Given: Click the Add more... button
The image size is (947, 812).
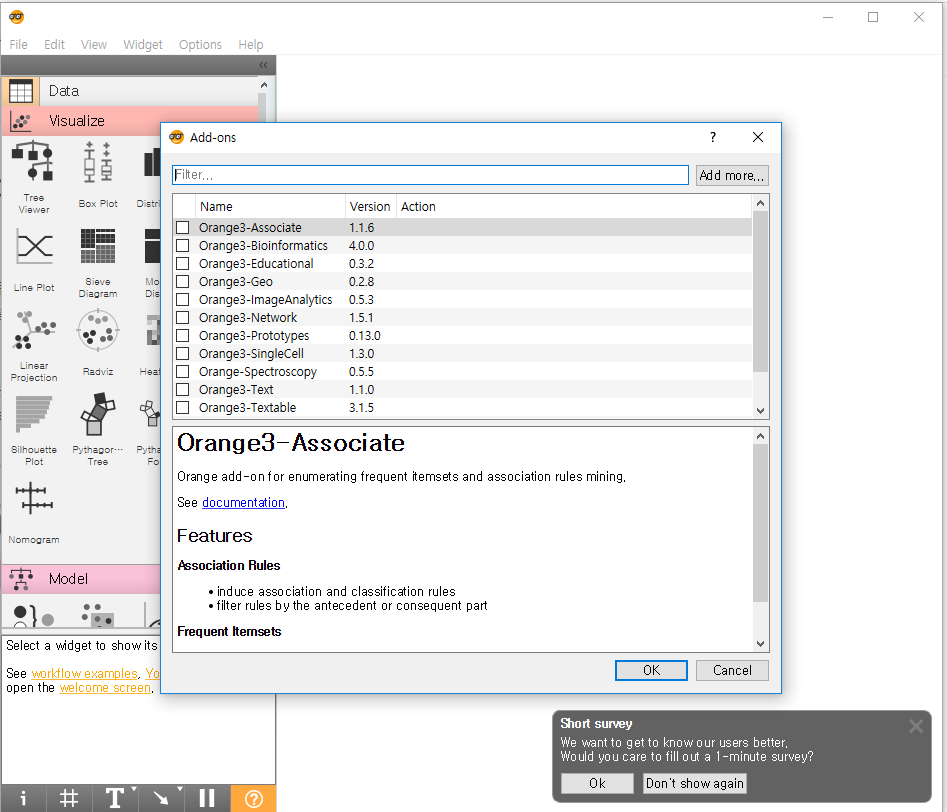Looking at the screenshot, I should 732,175.
